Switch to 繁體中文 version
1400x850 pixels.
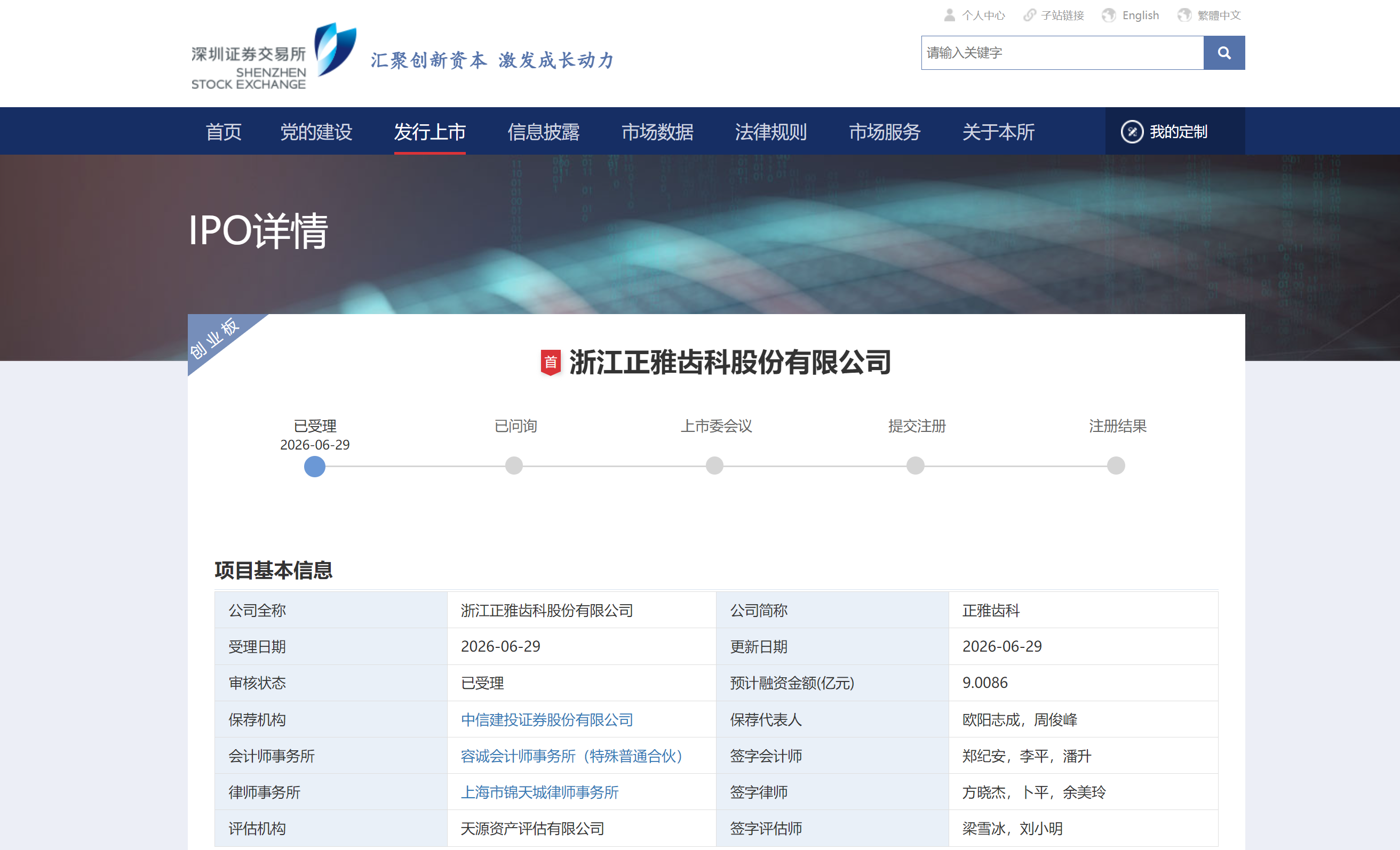(1219, 15)
